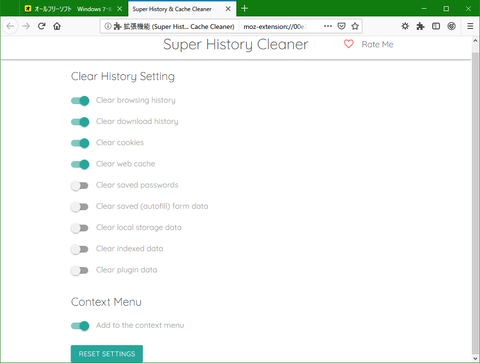The width and height of the screenshot is (480, 363).
Task: Minimize the Firefox window
Action: (x=424, y=9)
